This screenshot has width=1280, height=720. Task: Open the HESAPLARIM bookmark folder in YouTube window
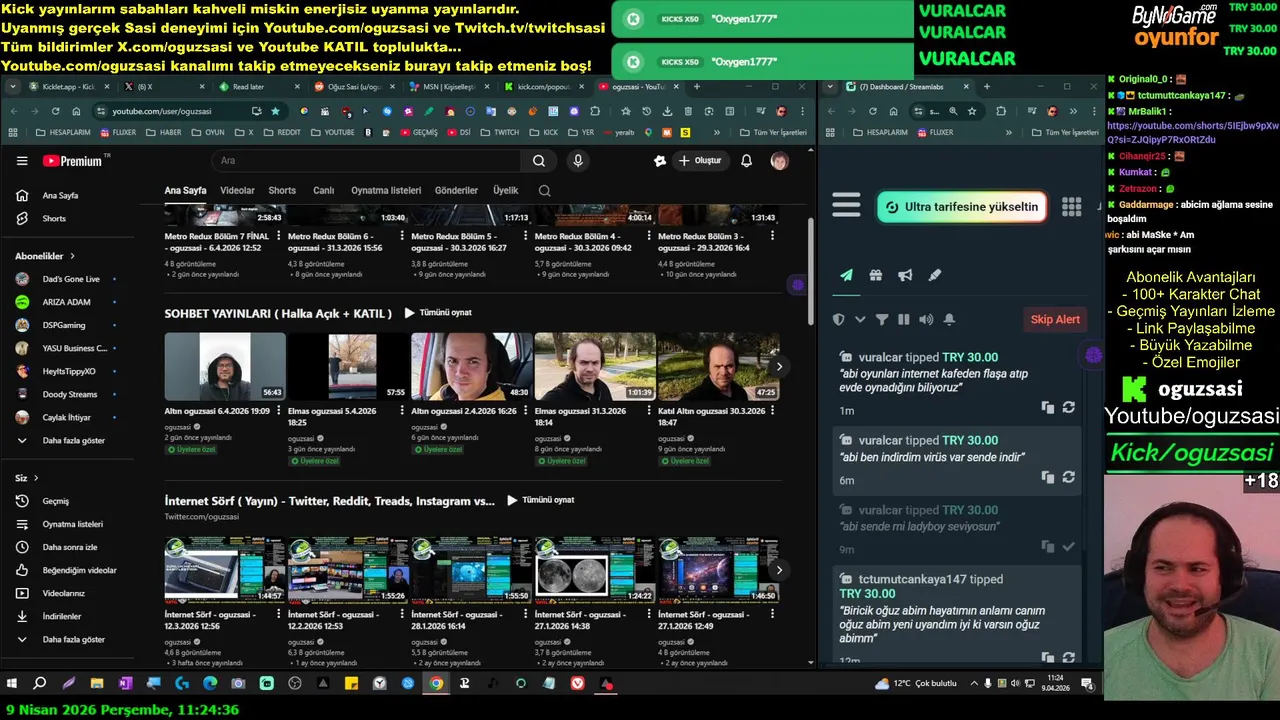point(61,132)
